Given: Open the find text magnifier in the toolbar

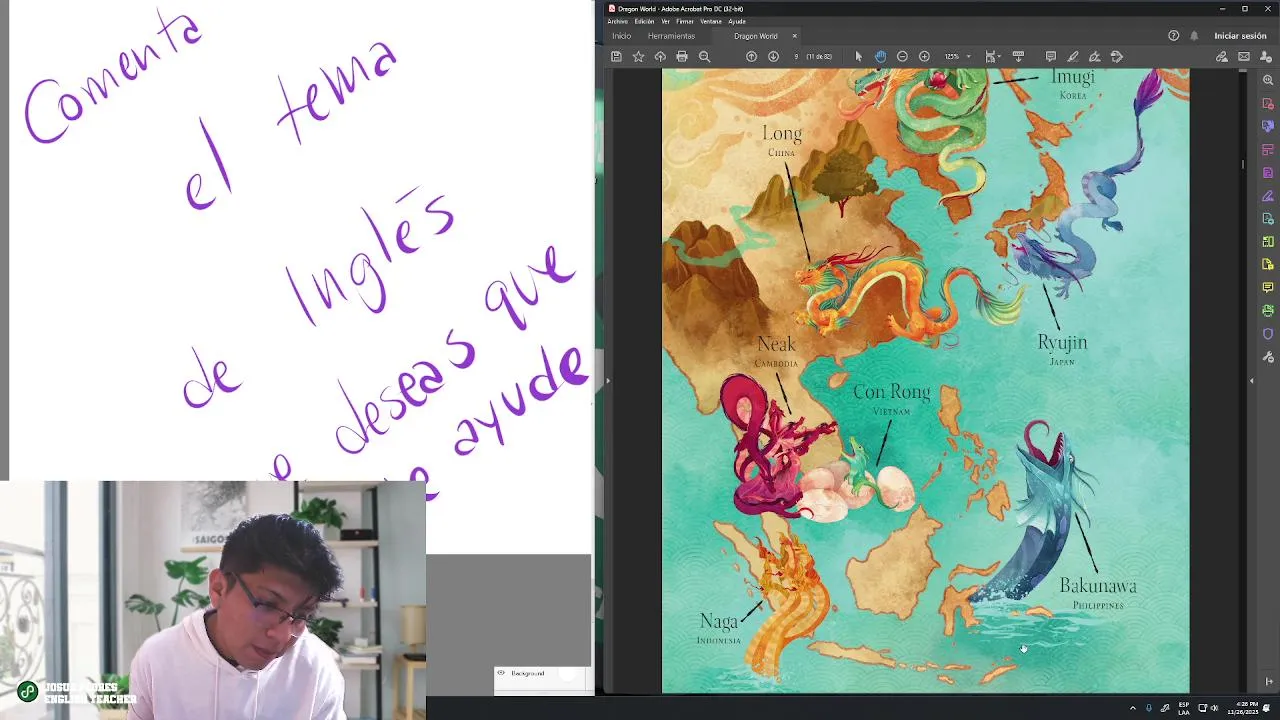Looking at the screenshot, I should coord(704,57).
